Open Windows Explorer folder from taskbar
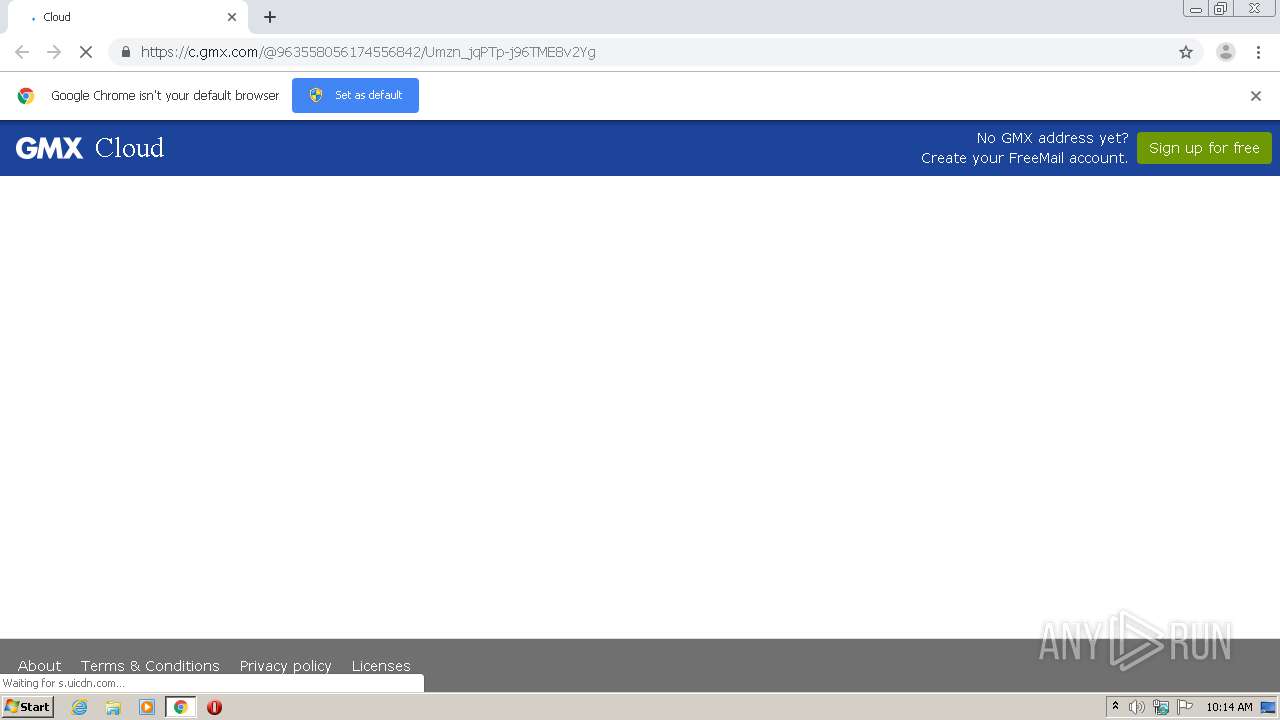1280x720 pixels. tap(113, 707)
